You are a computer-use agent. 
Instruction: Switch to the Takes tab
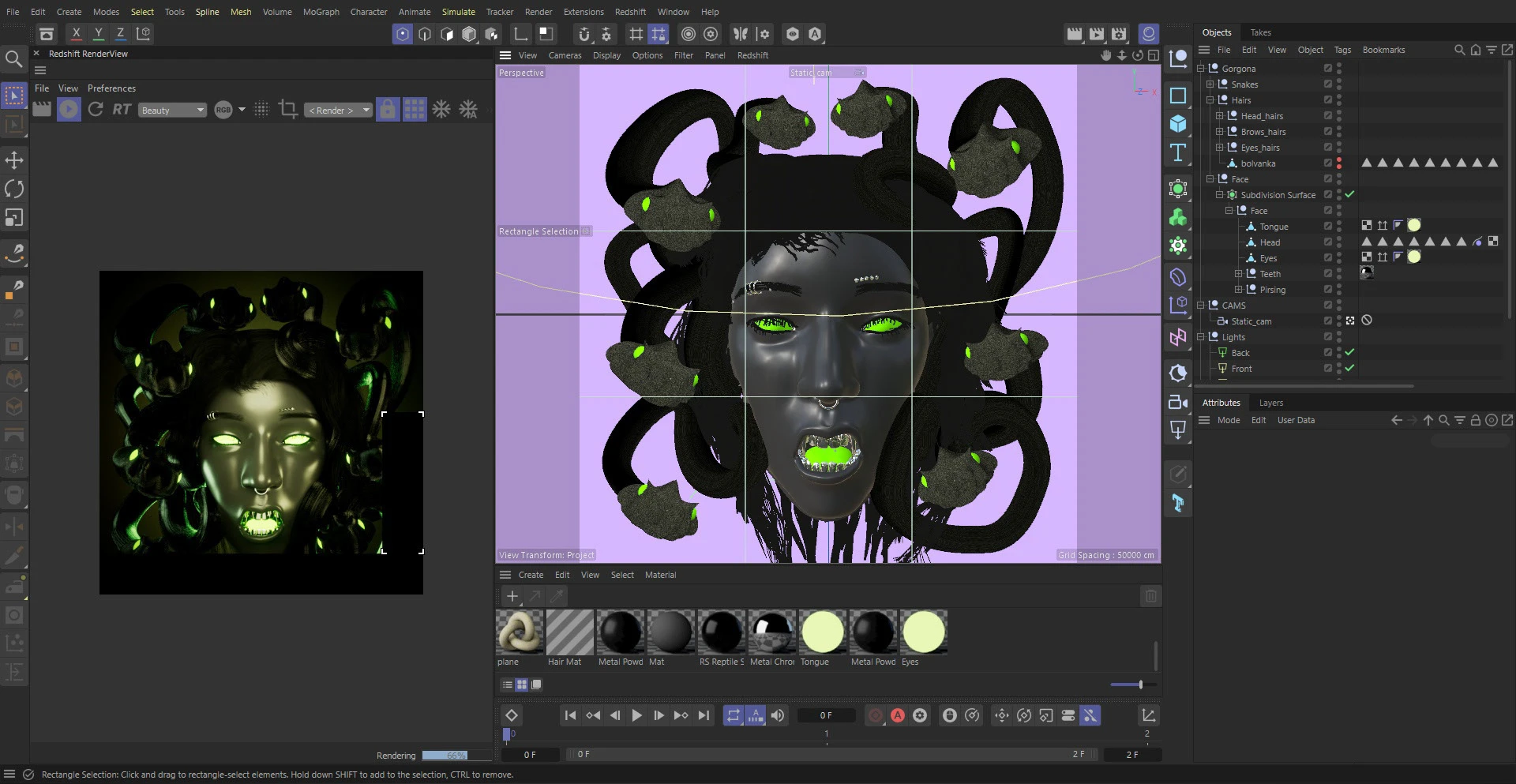pyautogui.click(x=1260, y=32)
